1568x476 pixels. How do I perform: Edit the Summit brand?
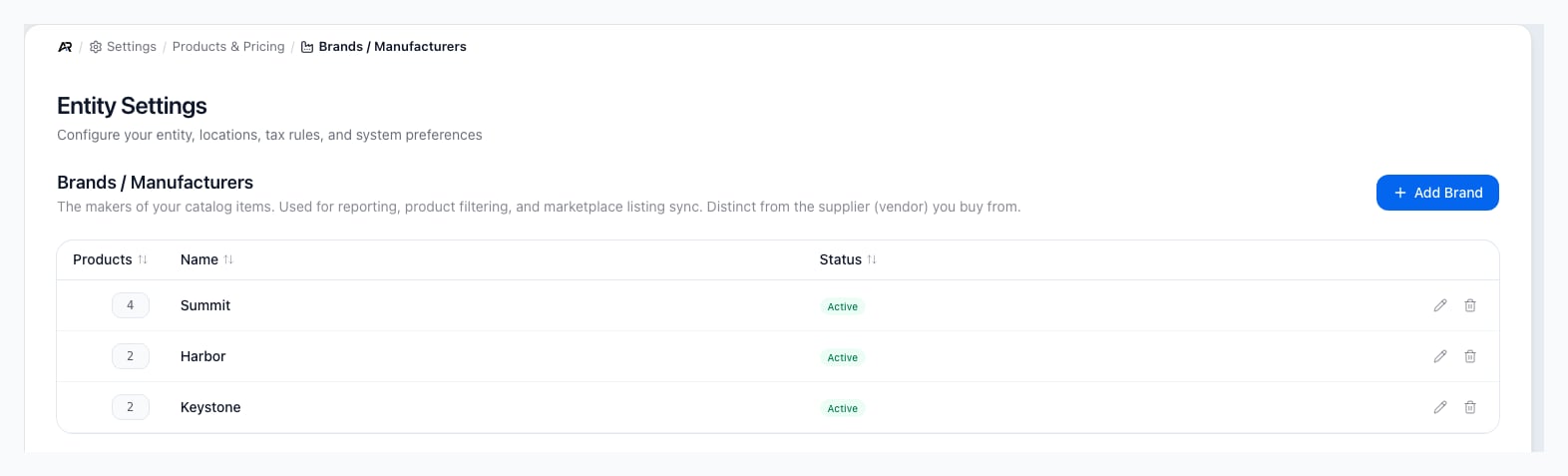coord(1440,305)
